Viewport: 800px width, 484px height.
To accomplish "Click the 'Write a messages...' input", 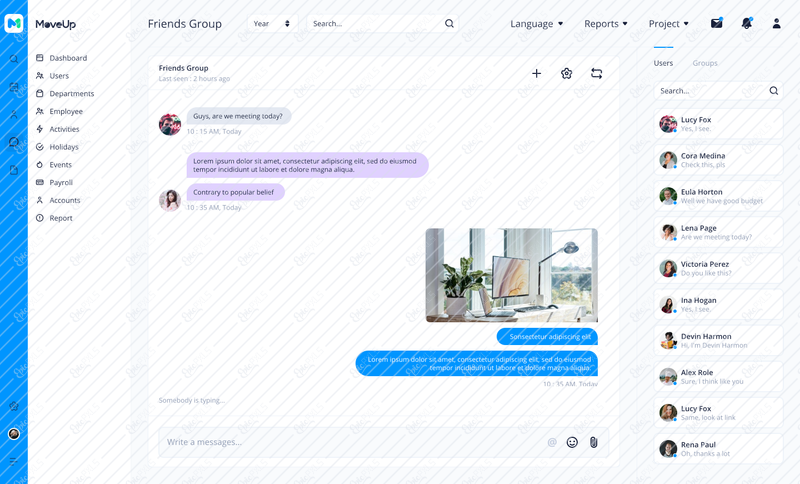I will click(383, 442).
